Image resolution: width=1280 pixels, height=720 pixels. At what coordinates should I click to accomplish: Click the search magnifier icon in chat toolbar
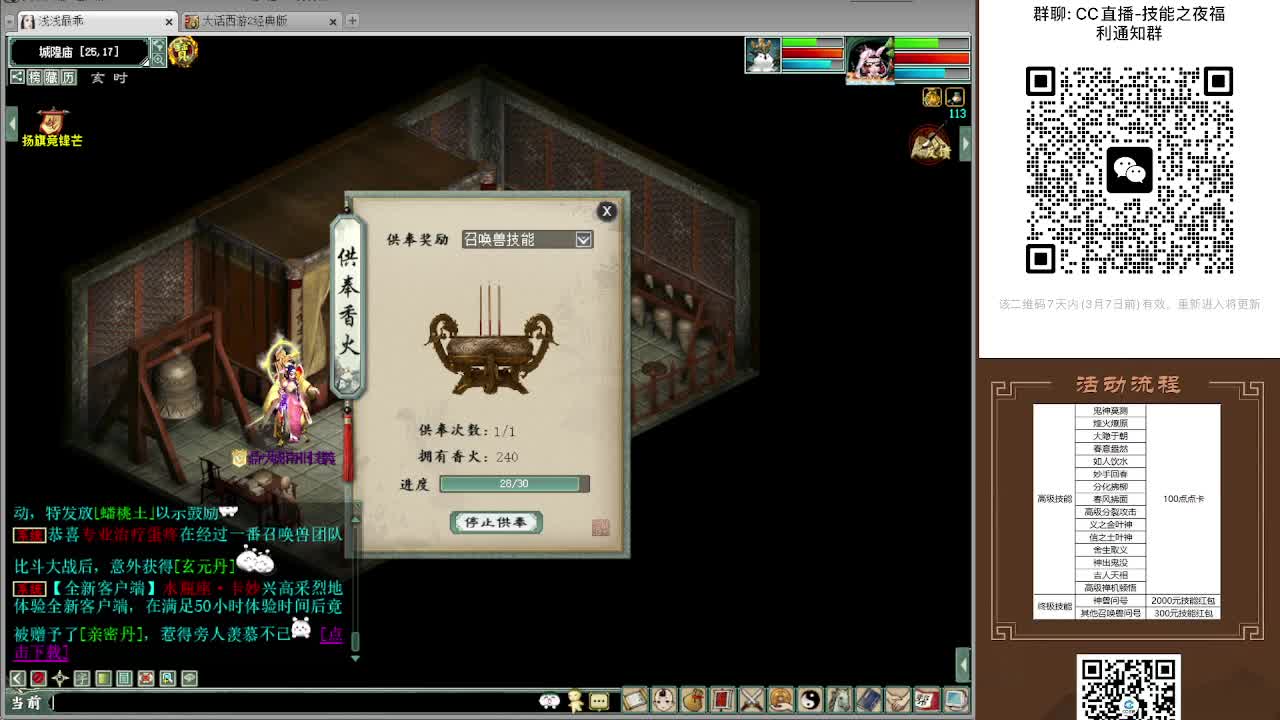pyautogui.click(x=168, y=678)
